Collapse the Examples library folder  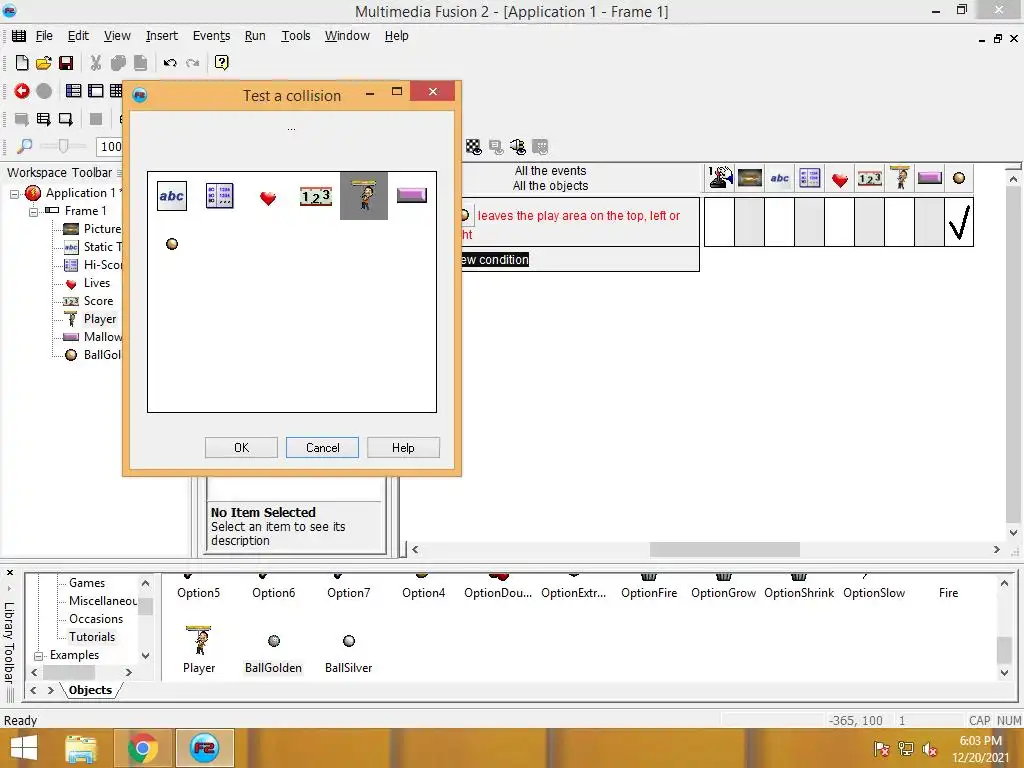pos(39,656)
